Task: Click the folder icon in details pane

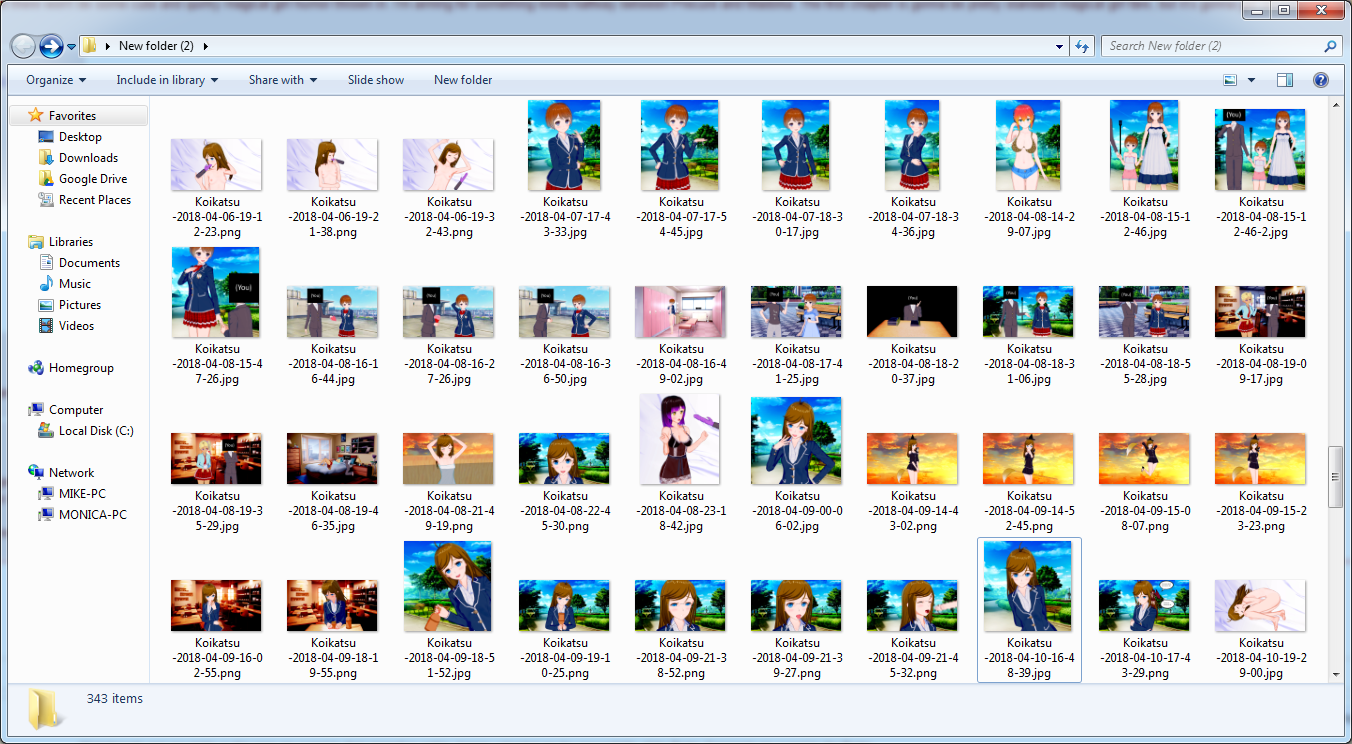Action: point(44,710)
